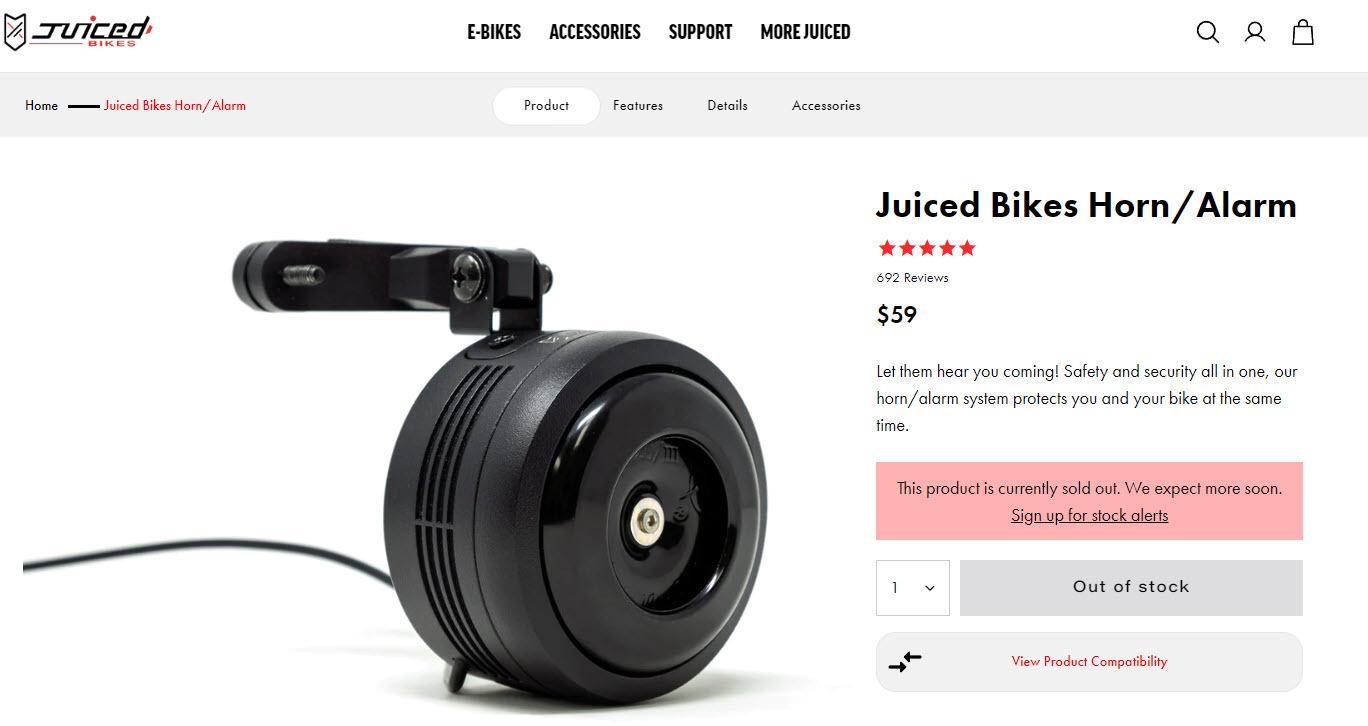The height and width of the screenshot is (726, 1368).
Task: Switch to the Details tab
Action: (x=727, y=106)
